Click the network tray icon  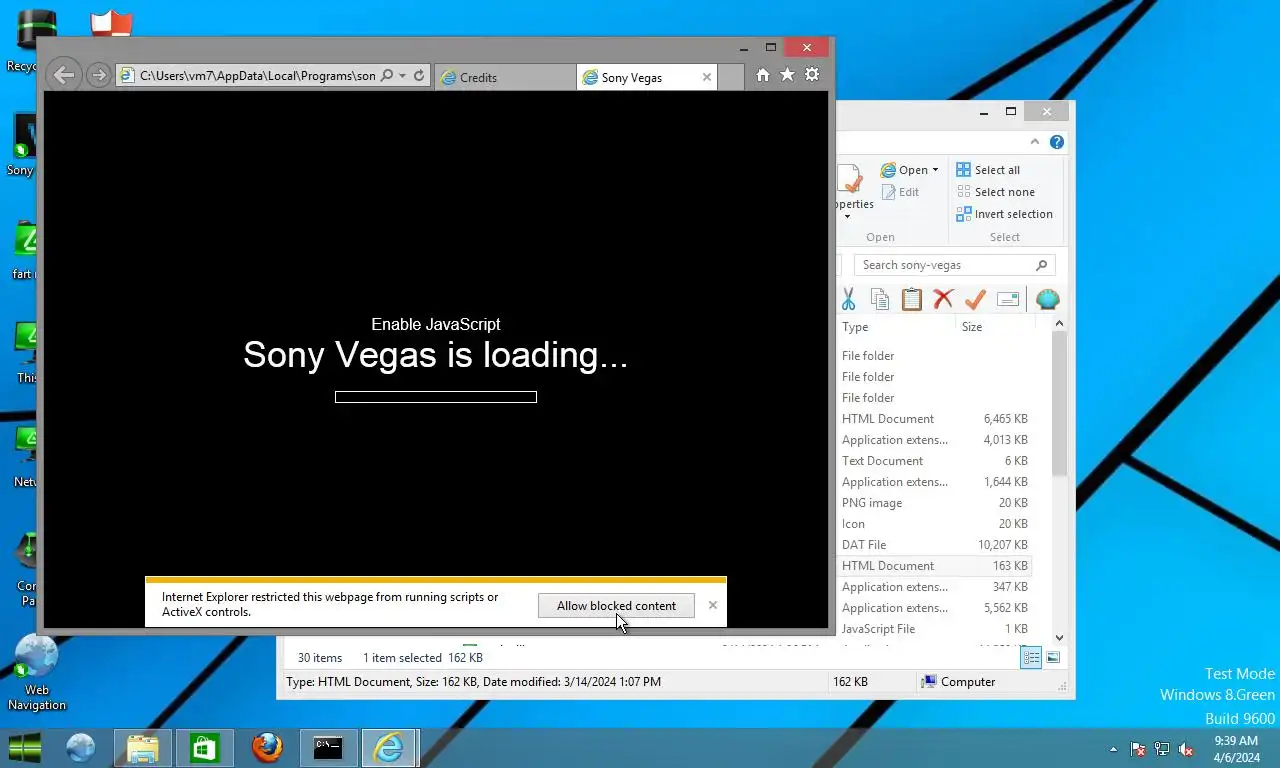tap(1162, 749)
